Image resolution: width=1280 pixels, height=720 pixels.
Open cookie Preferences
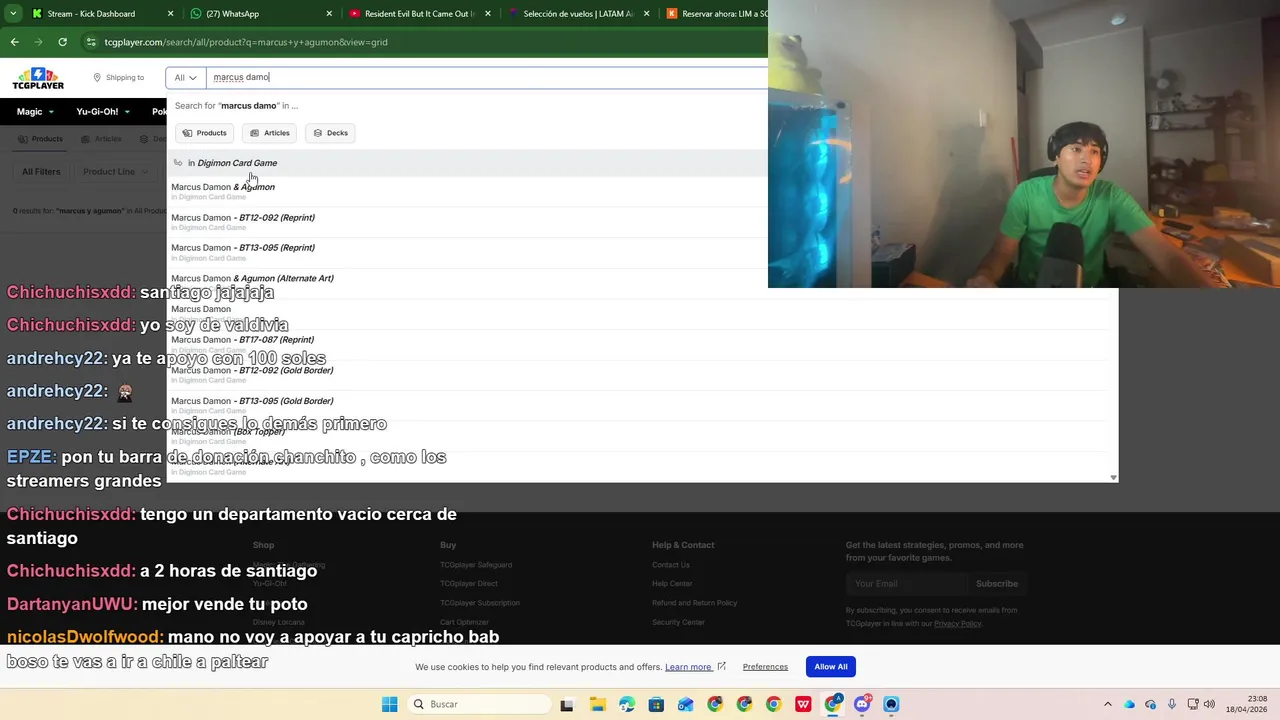[x=765, y=667]
